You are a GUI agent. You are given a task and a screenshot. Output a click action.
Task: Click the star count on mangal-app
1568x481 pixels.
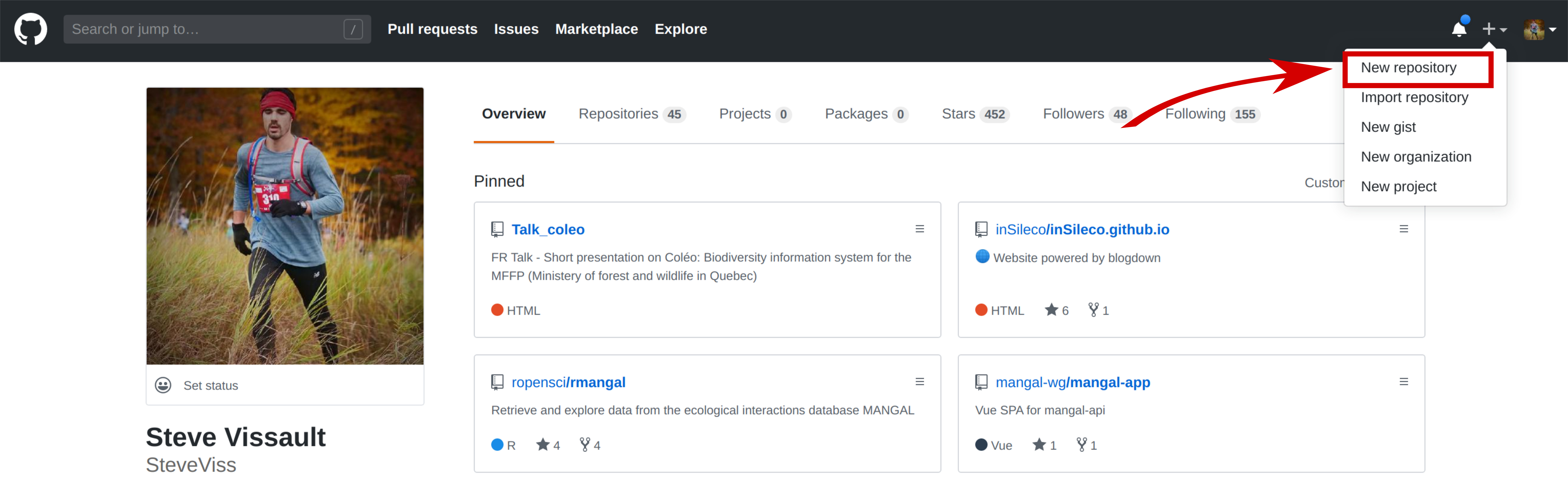point(1044,445)
